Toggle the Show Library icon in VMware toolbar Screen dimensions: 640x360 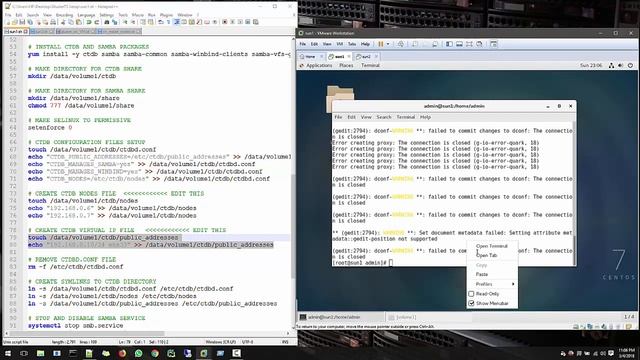click(449, 44)
